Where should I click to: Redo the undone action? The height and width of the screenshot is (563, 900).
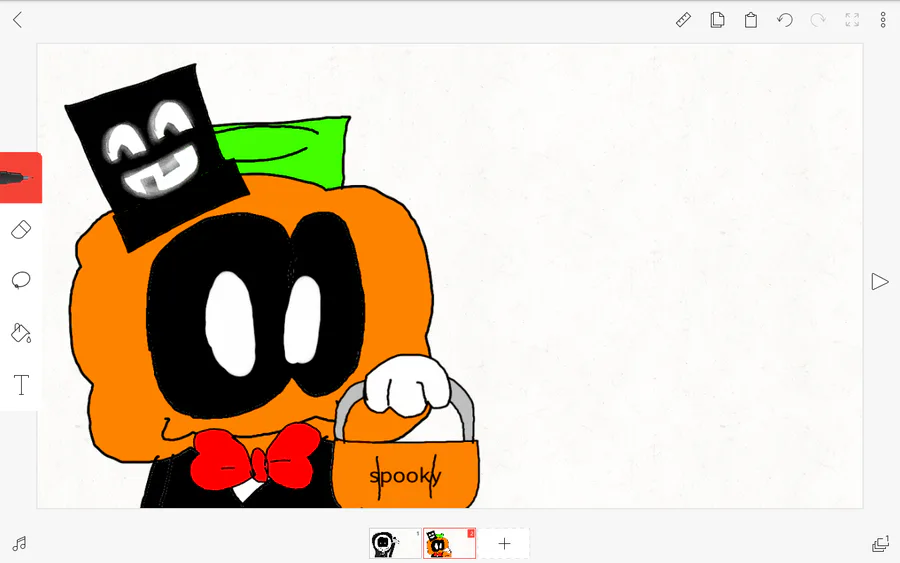click(x=818, y=20)
